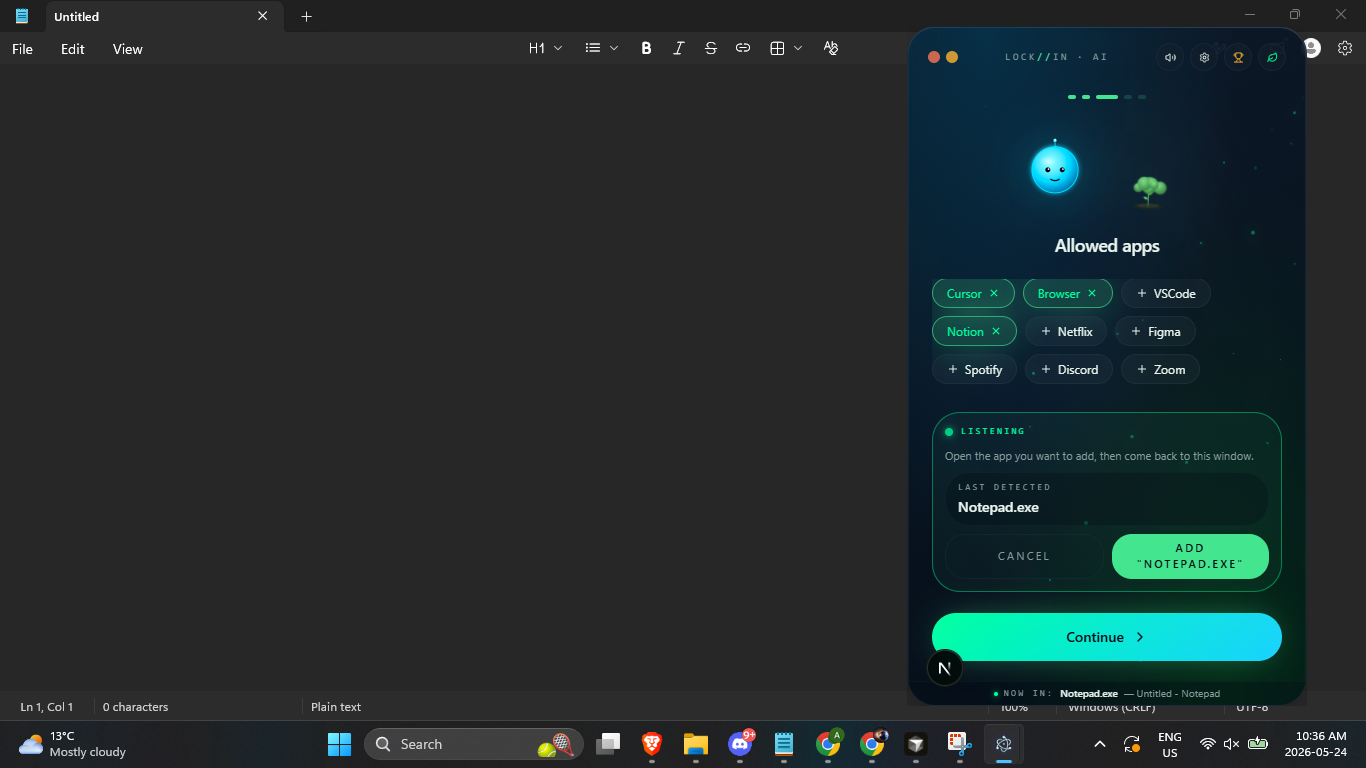The height and width of the screenshot is (768, 1366).
Task: Click the Notepad text editing area
Action: (x=453, y=377)
